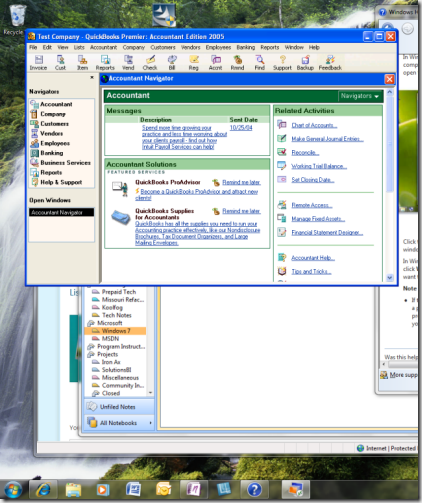422x503 pixels.
Task: Open the Accnt toolbar icon
Action: [216, 63]
